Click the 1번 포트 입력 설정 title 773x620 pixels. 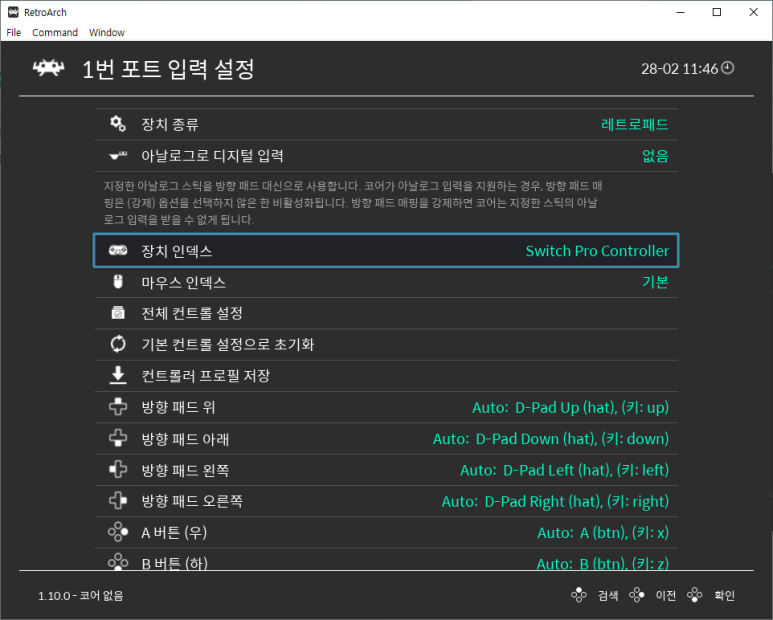click(168, 69)
